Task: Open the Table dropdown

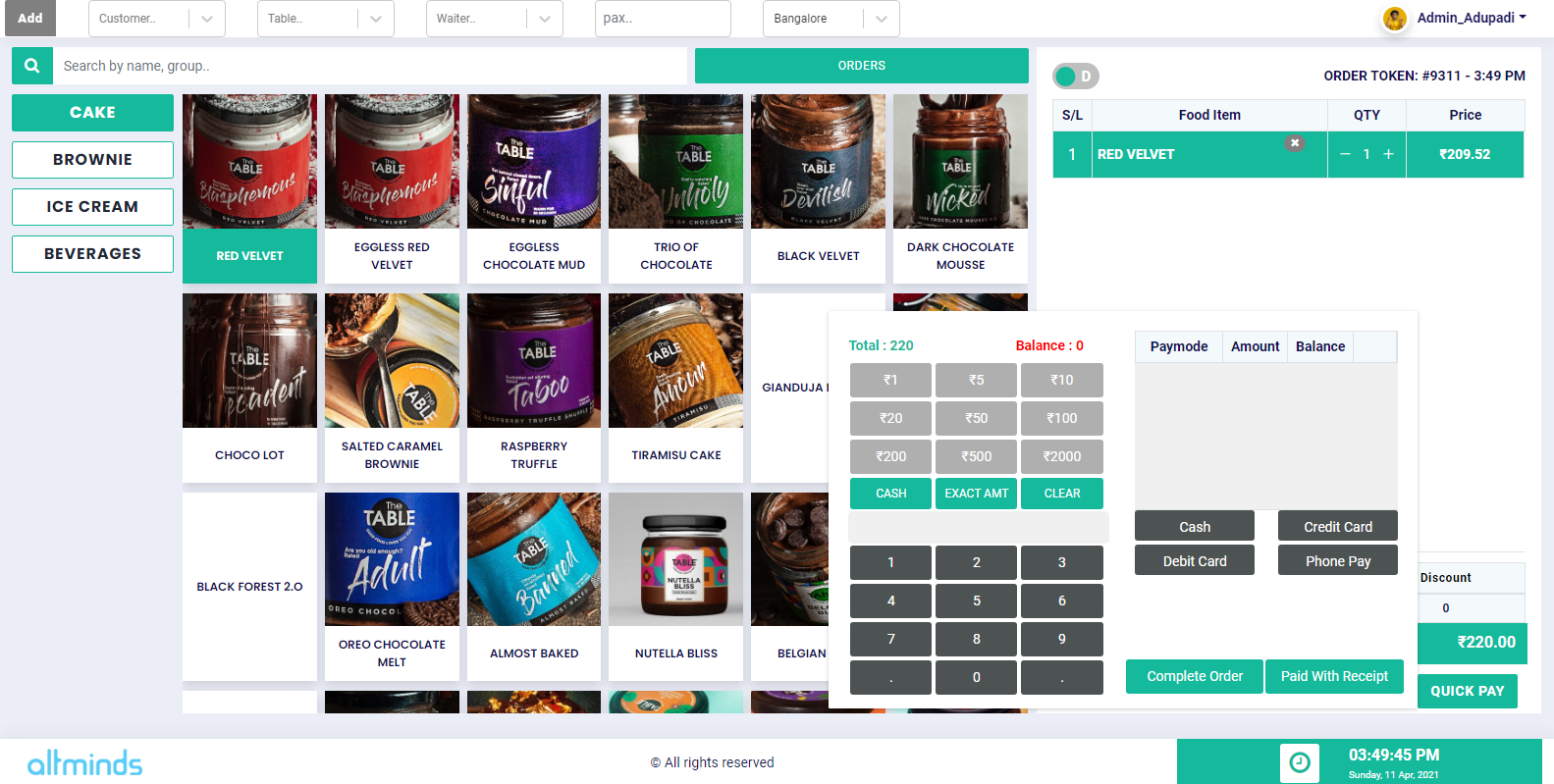Action: pos(326,19)
